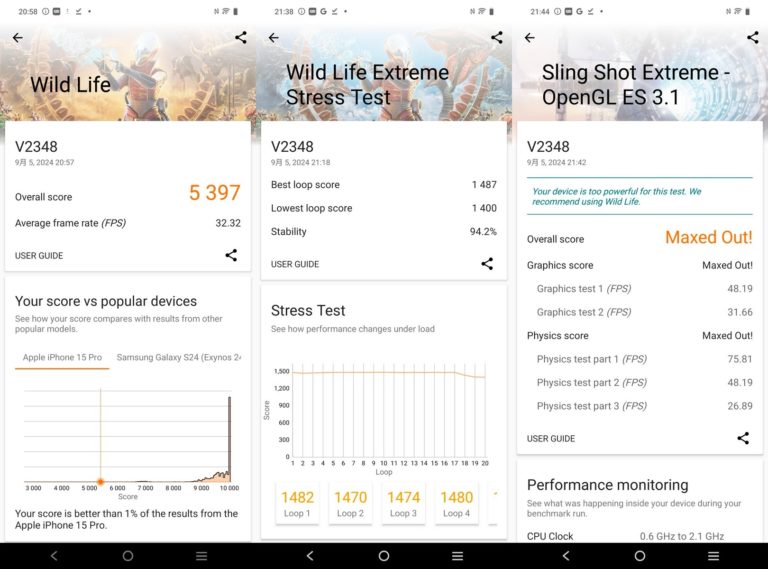Open the Loop 4 card showing 1480
Image resolution: width=768 pixels, height=569 pixels.
tap(456, 503)
